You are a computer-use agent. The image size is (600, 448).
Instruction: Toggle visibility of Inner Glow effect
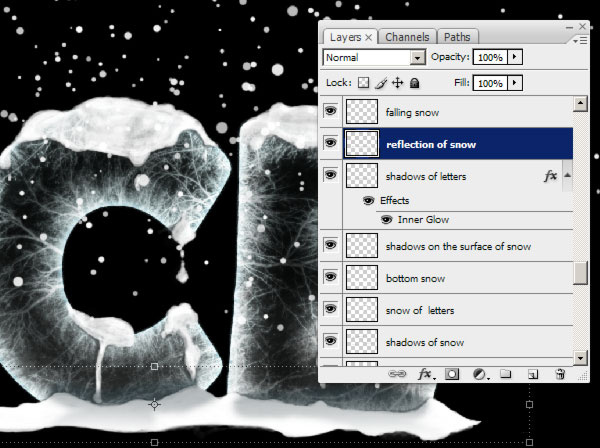[x=386, y=220]
